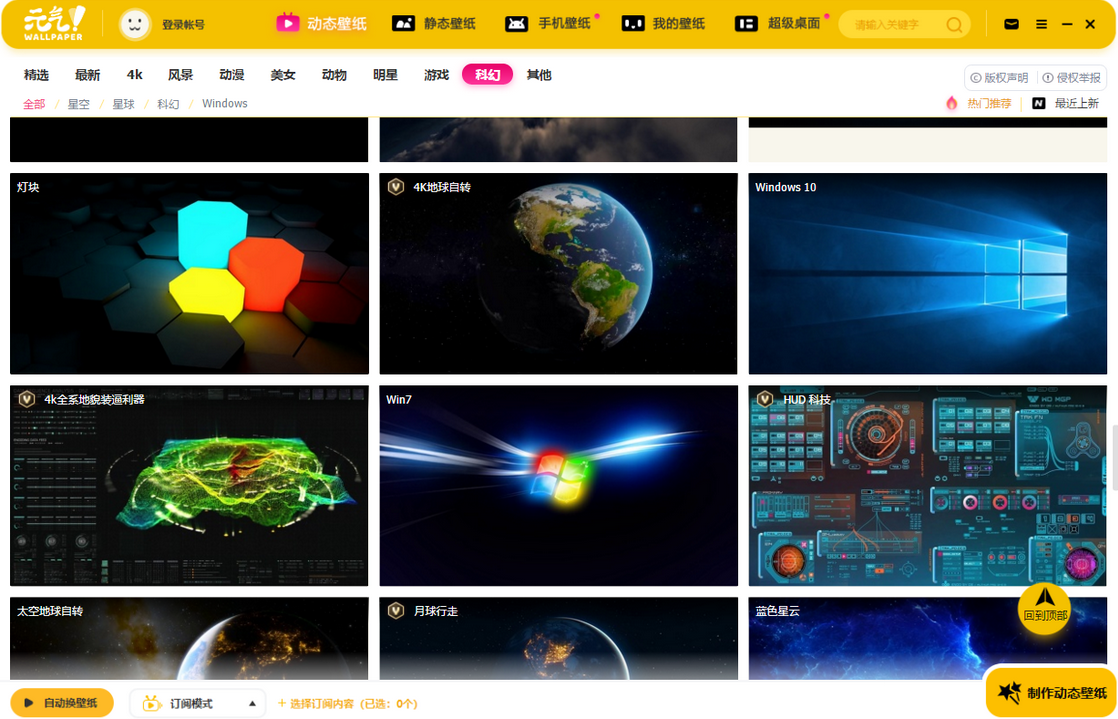Click the 手机壁纸 phone icon
Image resolution: width=1118 pixels, height=719 pixels.
(517, 24)
